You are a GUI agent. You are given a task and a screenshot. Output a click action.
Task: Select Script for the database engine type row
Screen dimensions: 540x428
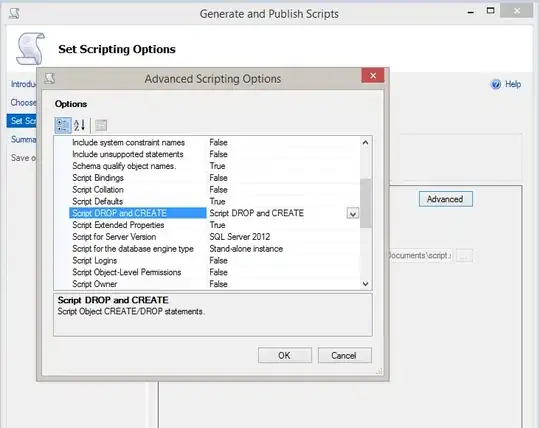214,249
